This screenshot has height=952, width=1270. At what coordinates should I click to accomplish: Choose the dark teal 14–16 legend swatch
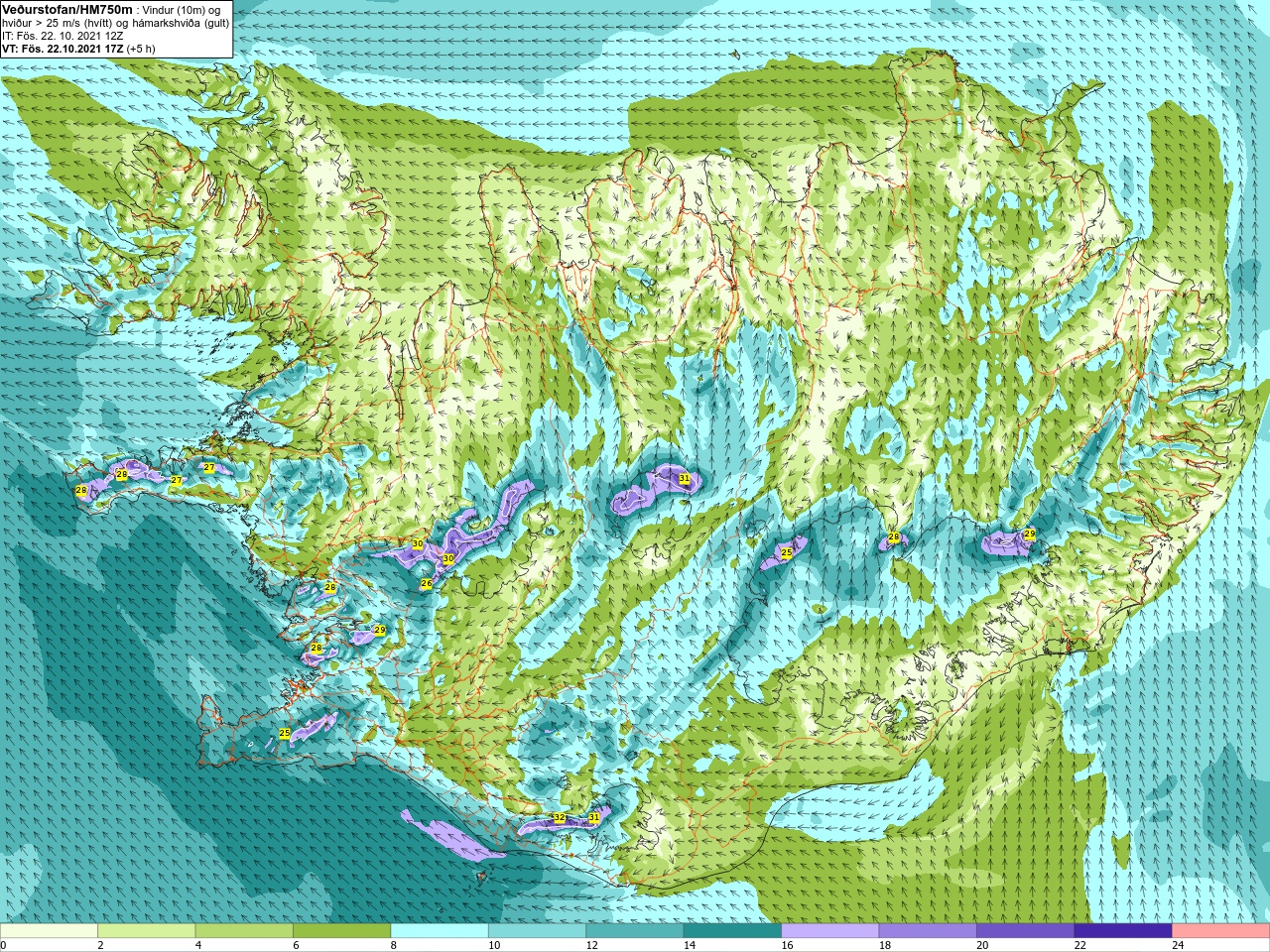click(x=732, y=931)
